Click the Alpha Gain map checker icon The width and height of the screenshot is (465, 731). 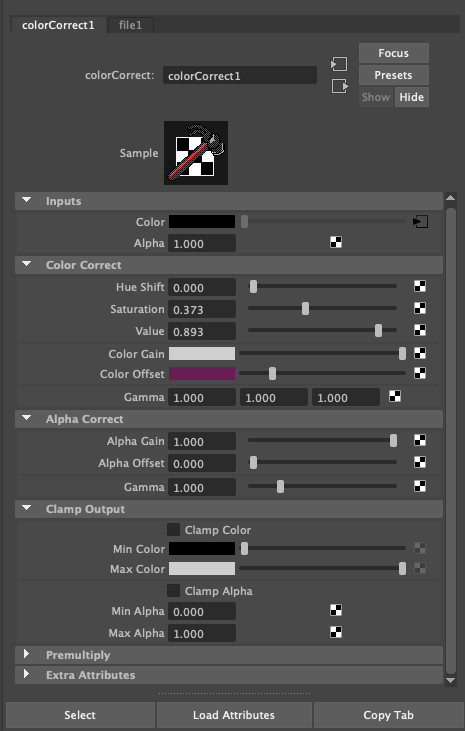pyautogui.click(x=420, y=440)
